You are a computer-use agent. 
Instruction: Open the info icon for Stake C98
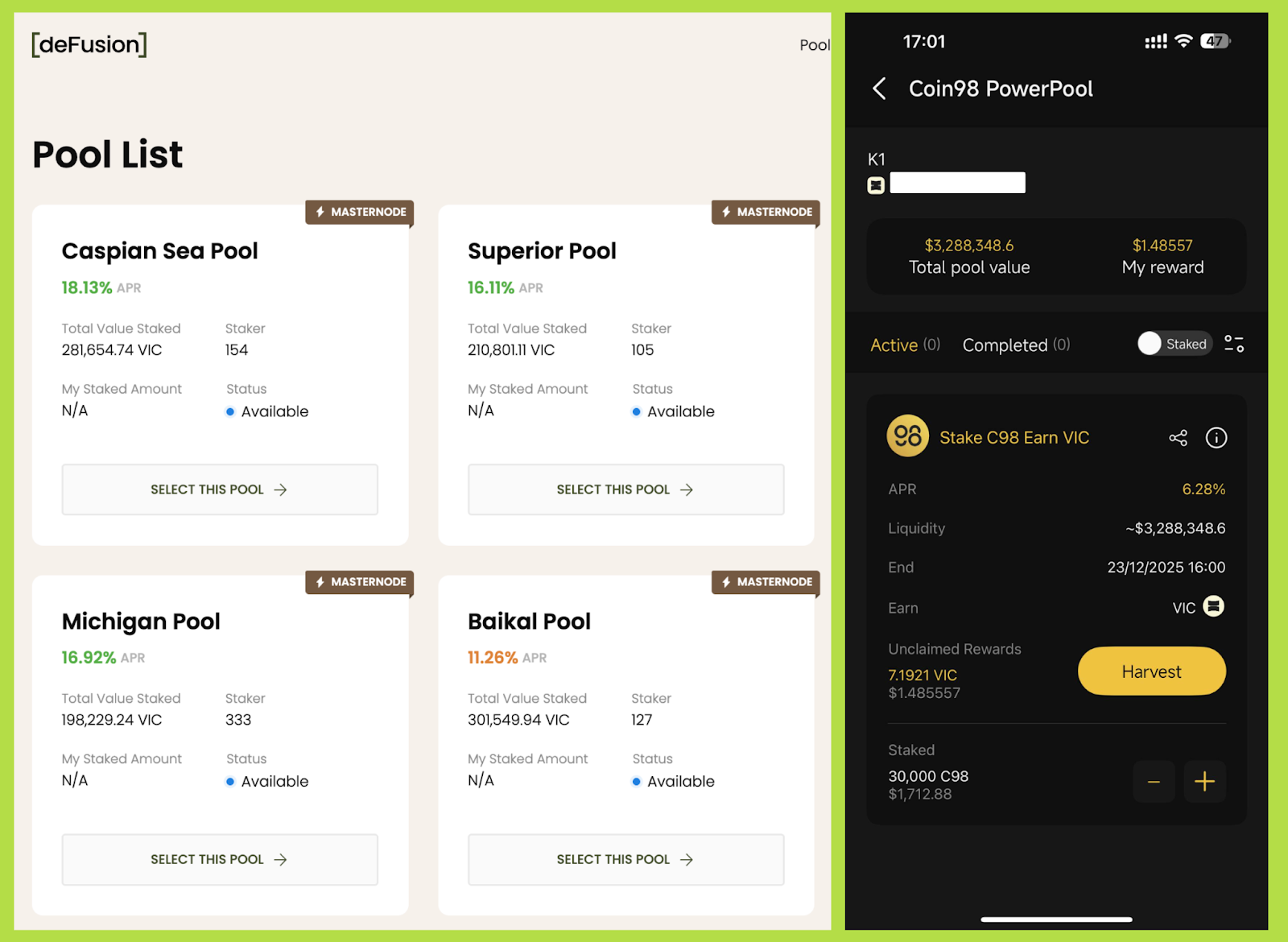coord(1216,438)
